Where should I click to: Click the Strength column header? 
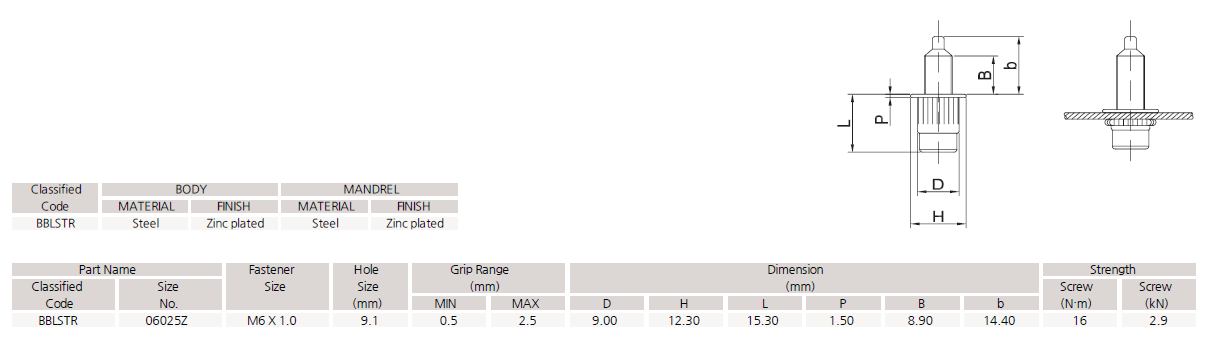tap(1119, 270)
